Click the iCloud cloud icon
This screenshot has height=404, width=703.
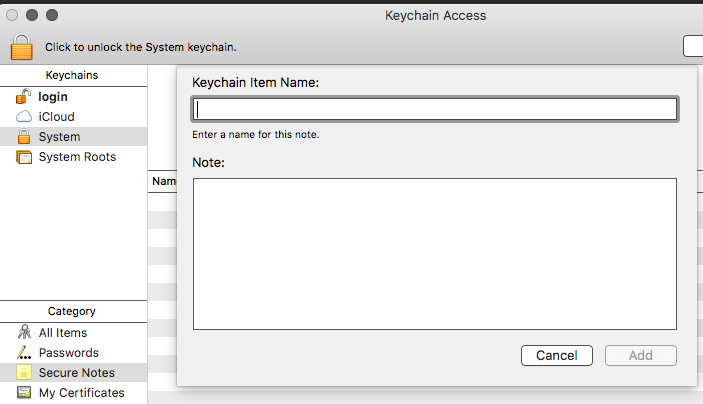[24, 117]
